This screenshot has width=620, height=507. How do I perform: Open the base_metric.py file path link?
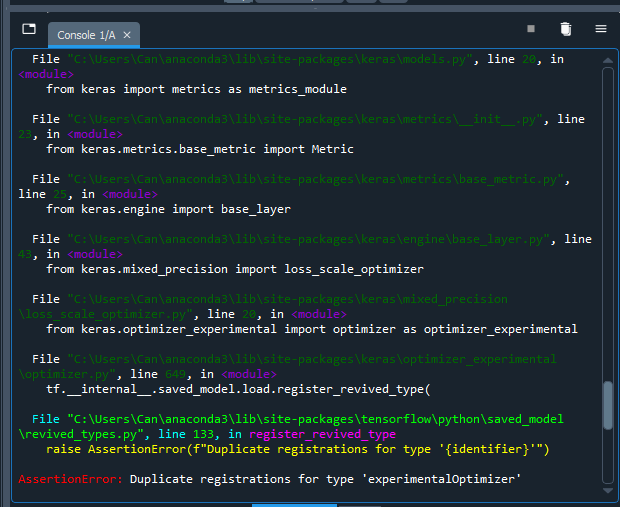[315, 179]
